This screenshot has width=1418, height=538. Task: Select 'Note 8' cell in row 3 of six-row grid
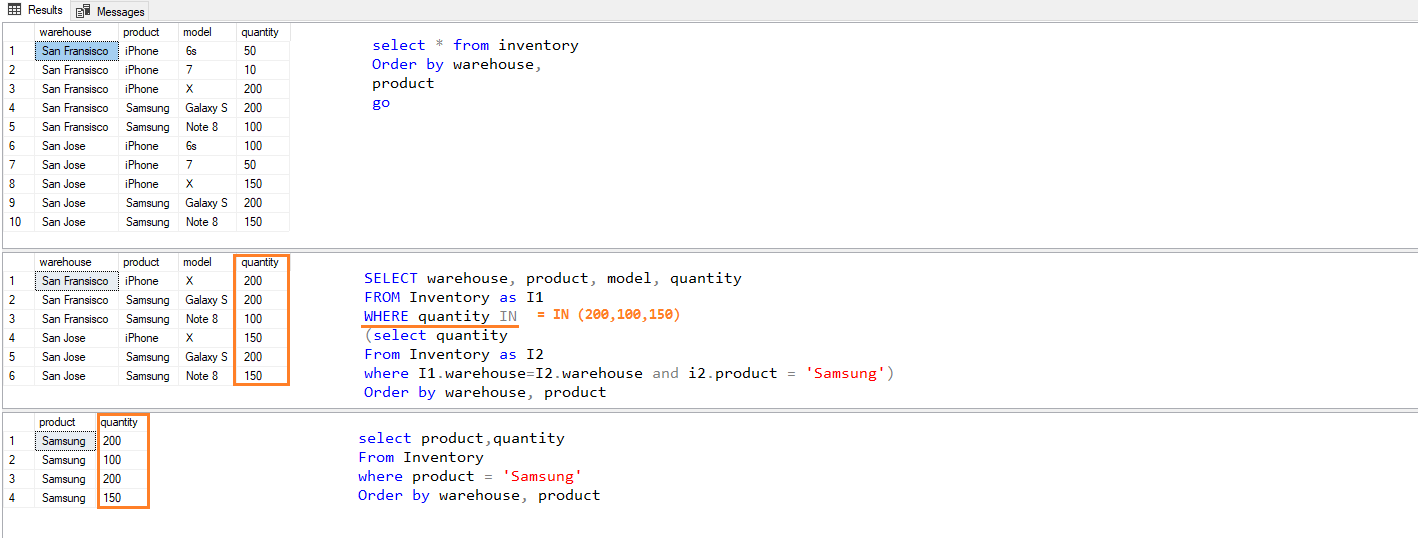(208, 319)
